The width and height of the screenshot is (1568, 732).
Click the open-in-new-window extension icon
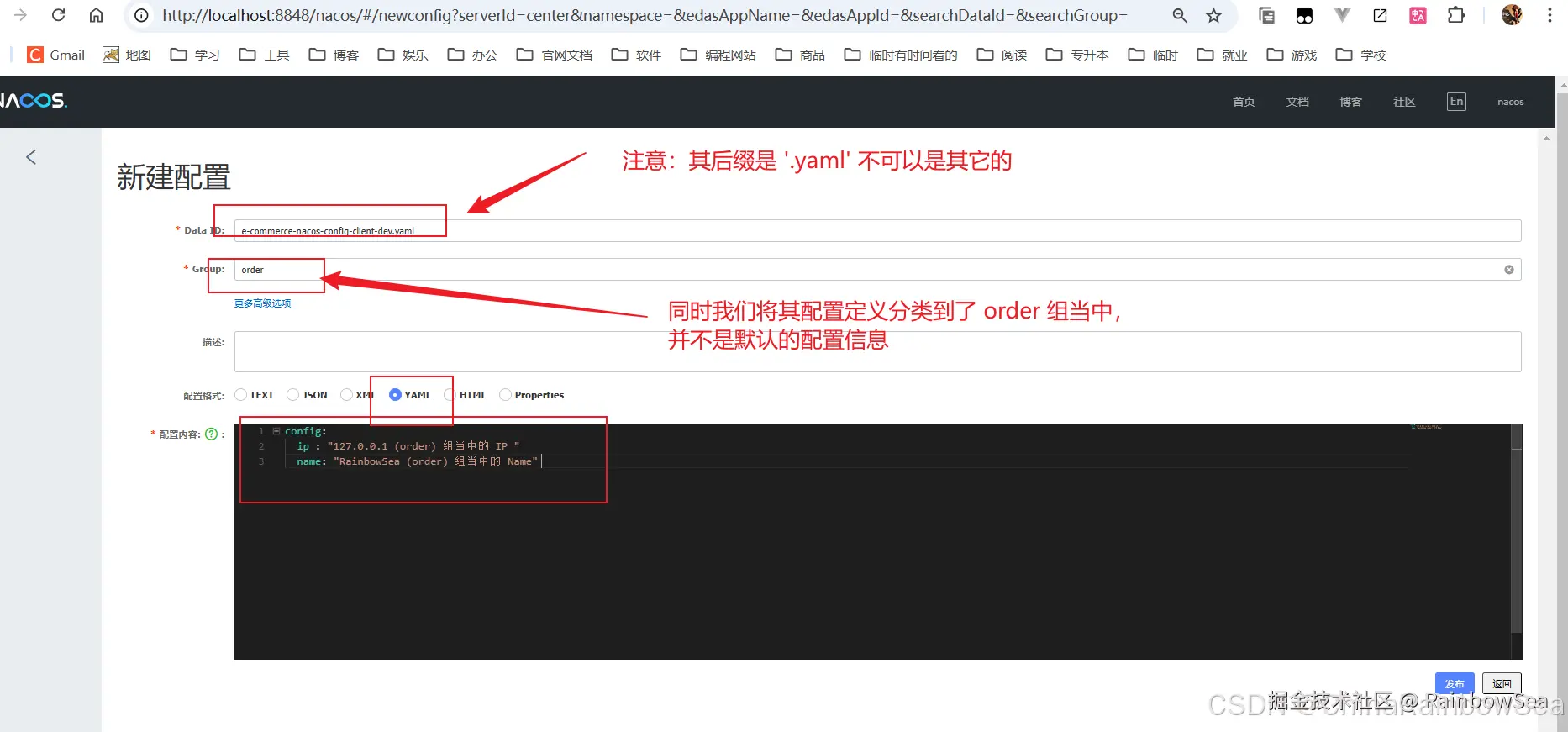(x=1381, y=15)
